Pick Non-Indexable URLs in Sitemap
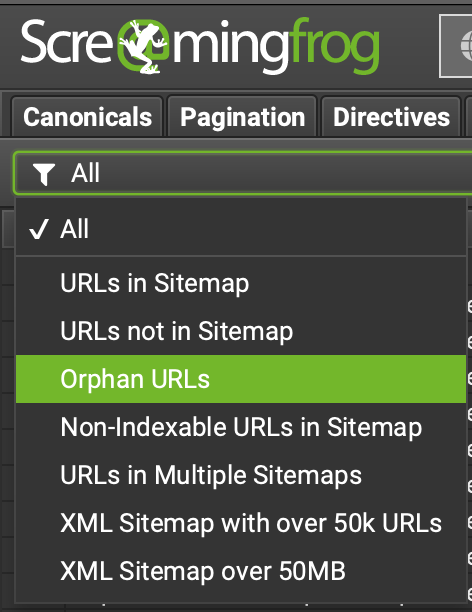The image size is (472, 612). click(x=241, y=427)
